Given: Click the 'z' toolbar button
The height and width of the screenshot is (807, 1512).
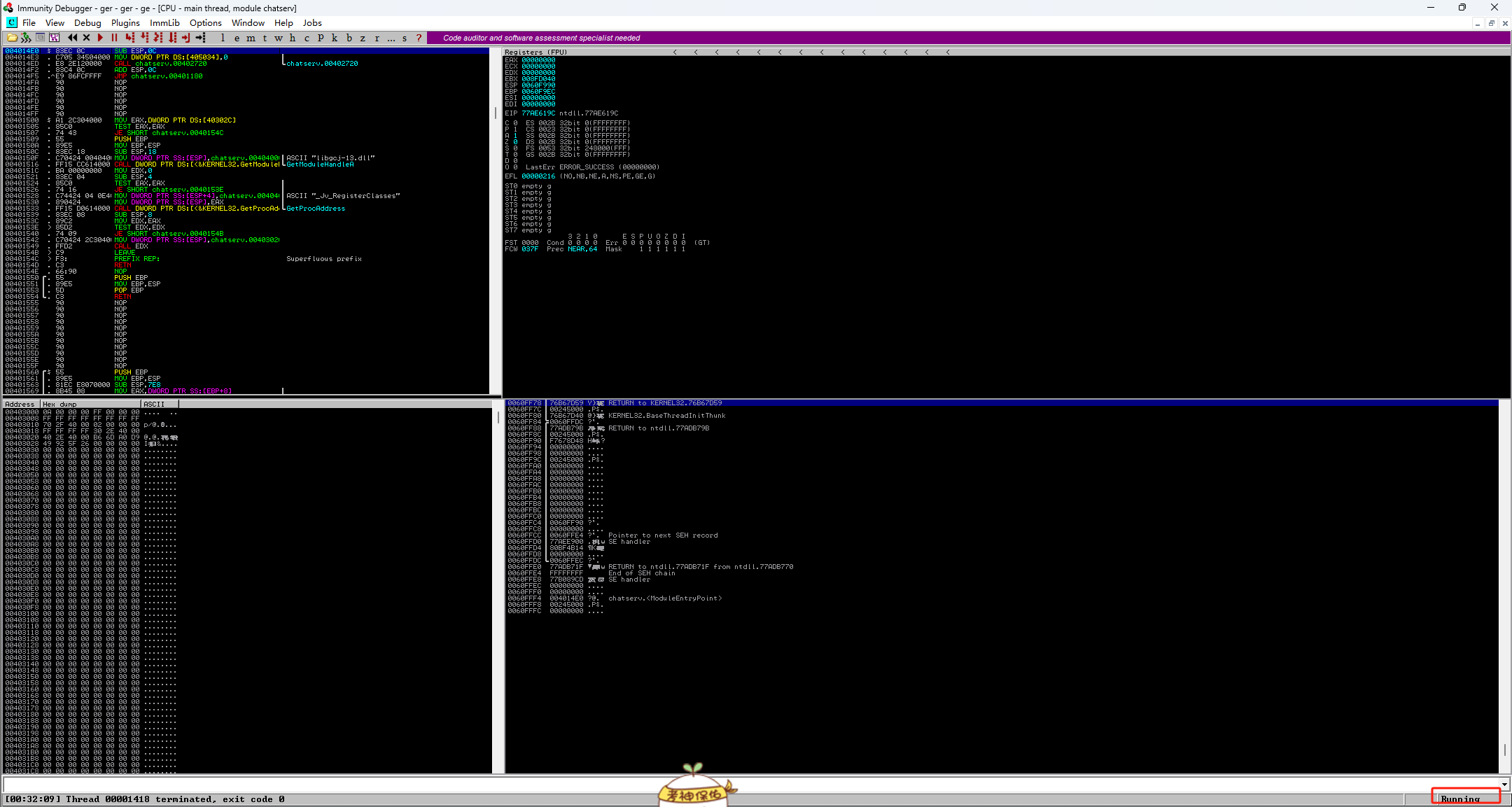Looking at the screenshot, I should (363, 38).
